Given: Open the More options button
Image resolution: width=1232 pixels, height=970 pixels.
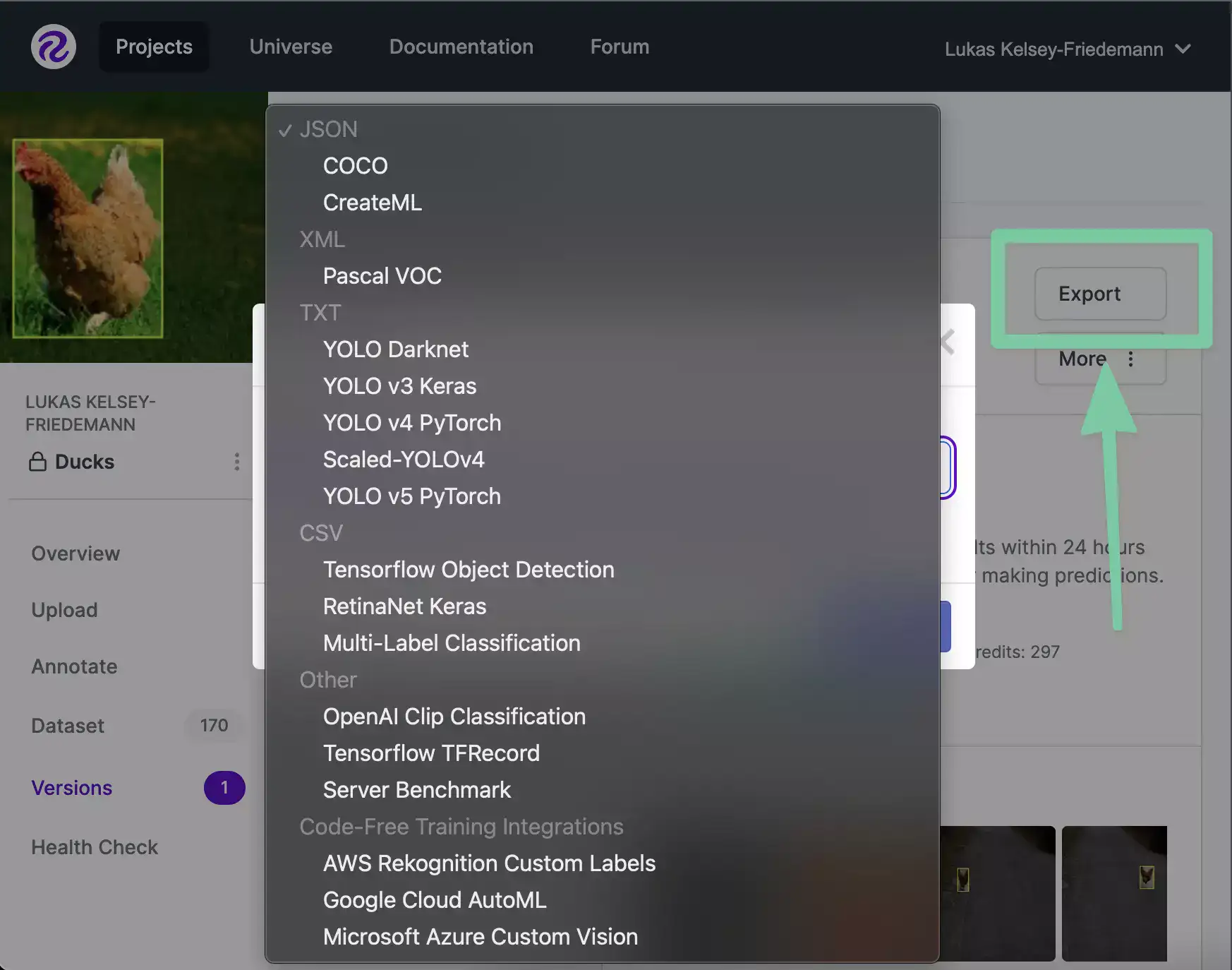Looking at the screenshot, I should click(1100, 359).
